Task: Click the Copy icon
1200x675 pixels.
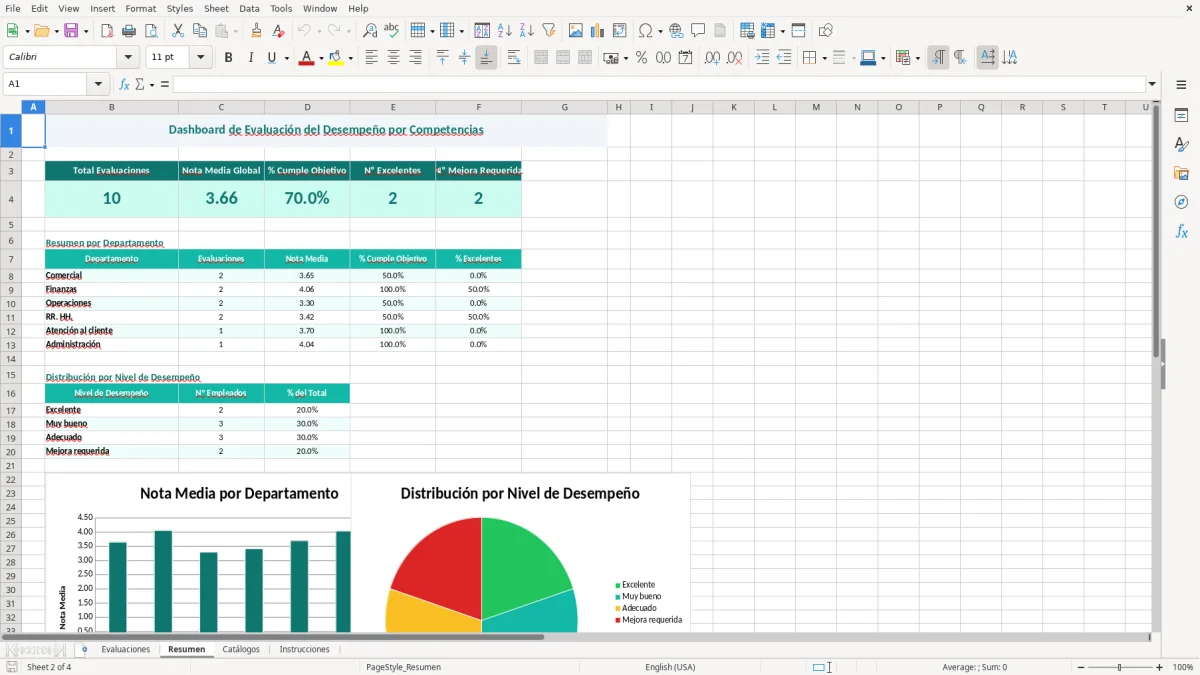Action: (200, 31)
